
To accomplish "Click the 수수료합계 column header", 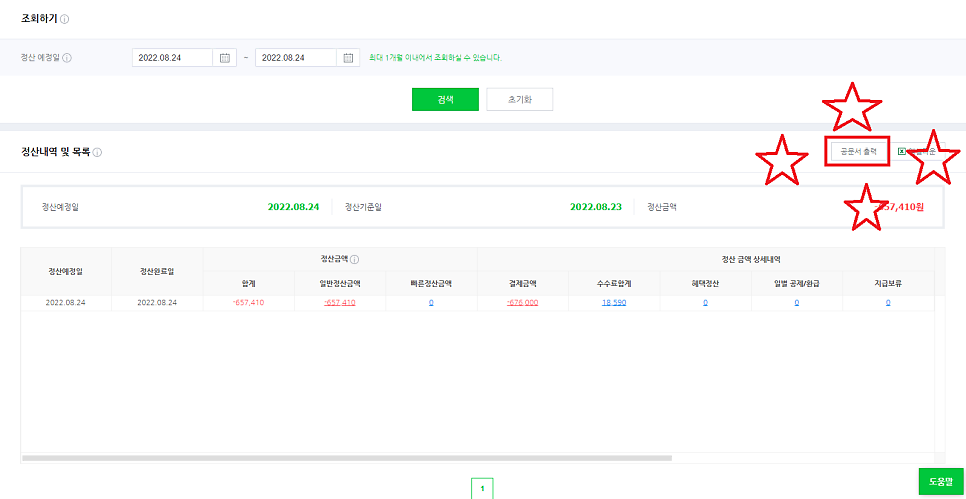I will point(614,284).
